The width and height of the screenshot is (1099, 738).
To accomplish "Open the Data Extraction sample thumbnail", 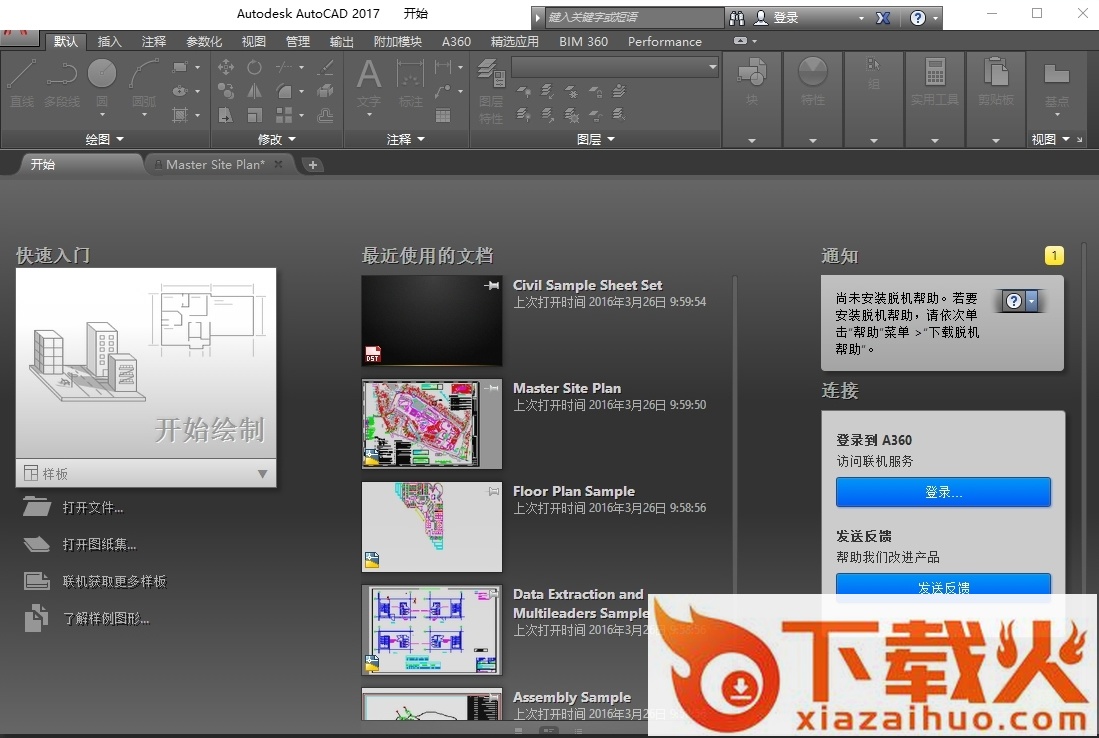I will (x=432, y=630).
